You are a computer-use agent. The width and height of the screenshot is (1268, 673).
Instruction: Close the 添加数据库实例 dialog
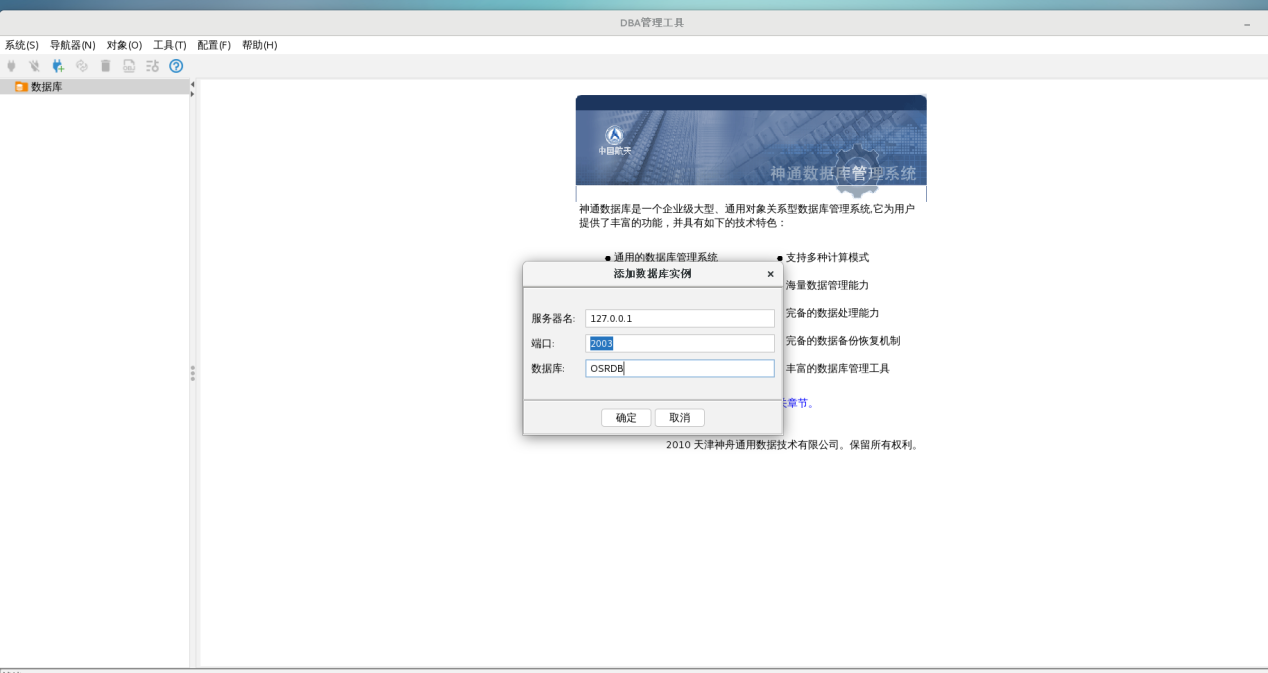[770, 274]
